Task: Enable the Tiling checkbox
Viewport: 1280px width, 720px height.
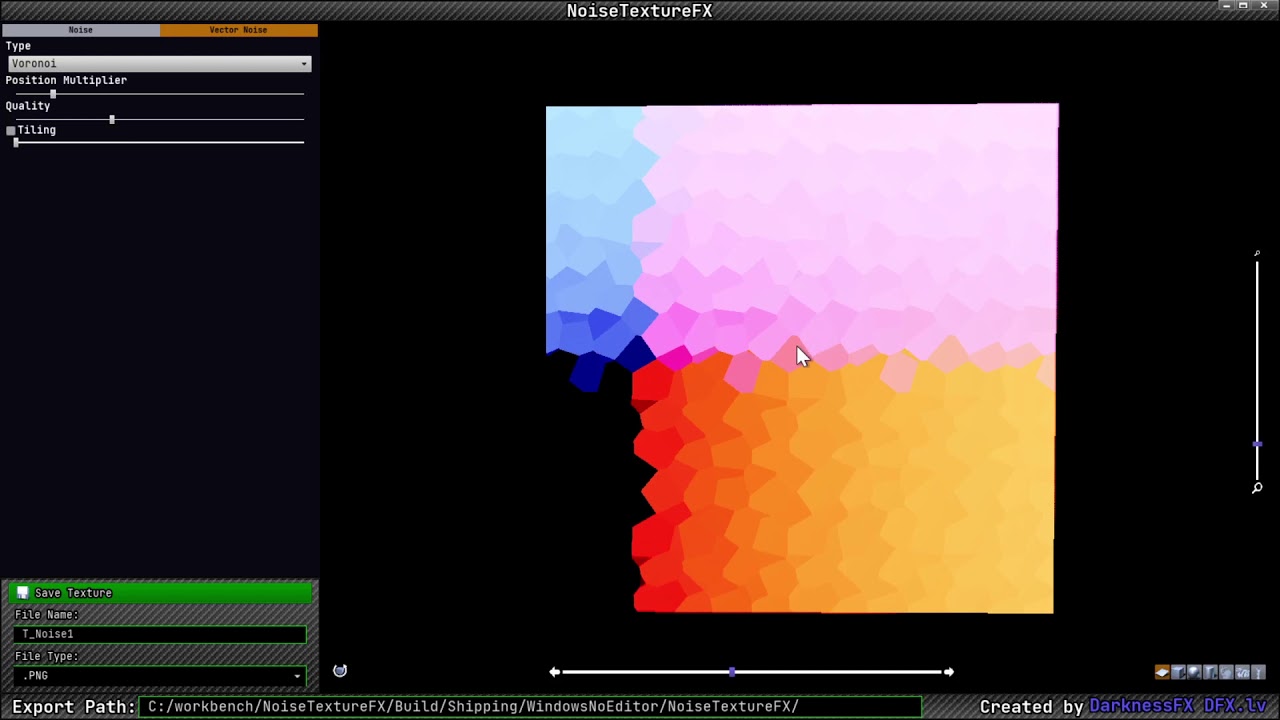Action: (x=11, y=131)
